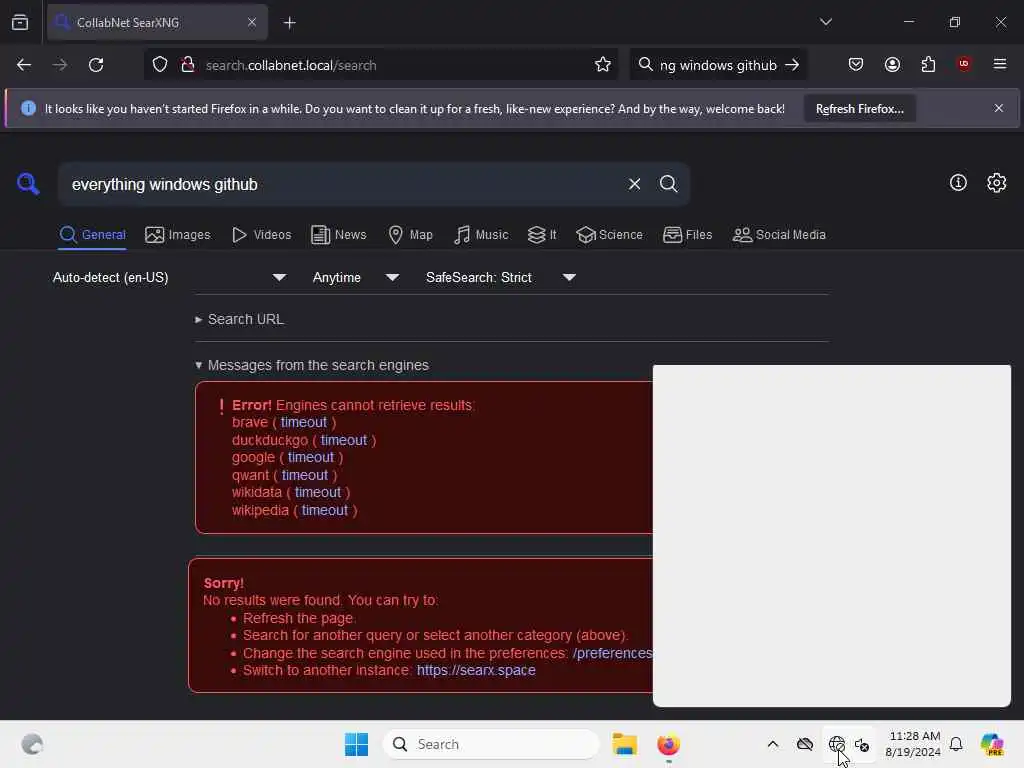Select the General category tab
Image resolution: width=1024 pixels, height=768 pixels.
92,235
